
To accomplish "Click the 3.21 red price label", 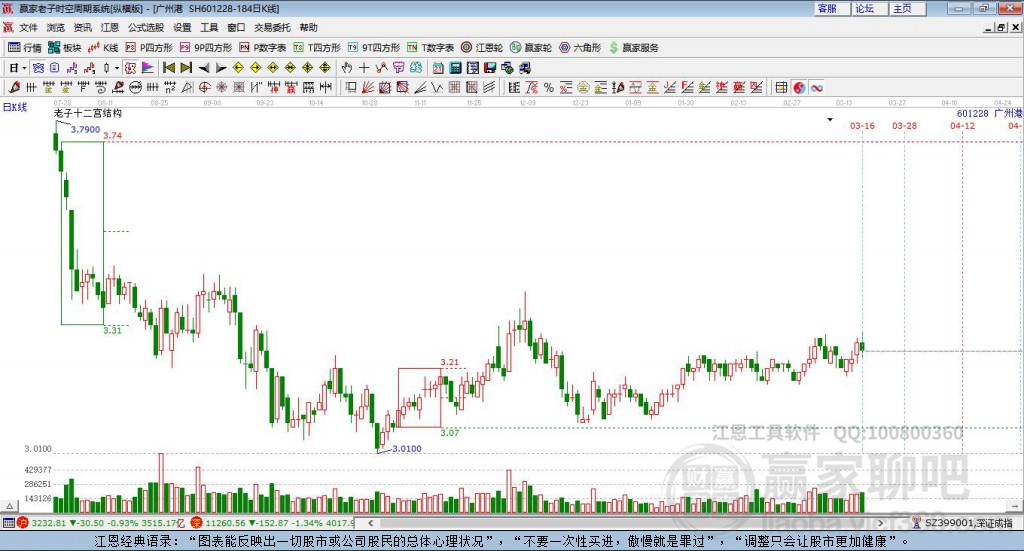I will [449, 362].
